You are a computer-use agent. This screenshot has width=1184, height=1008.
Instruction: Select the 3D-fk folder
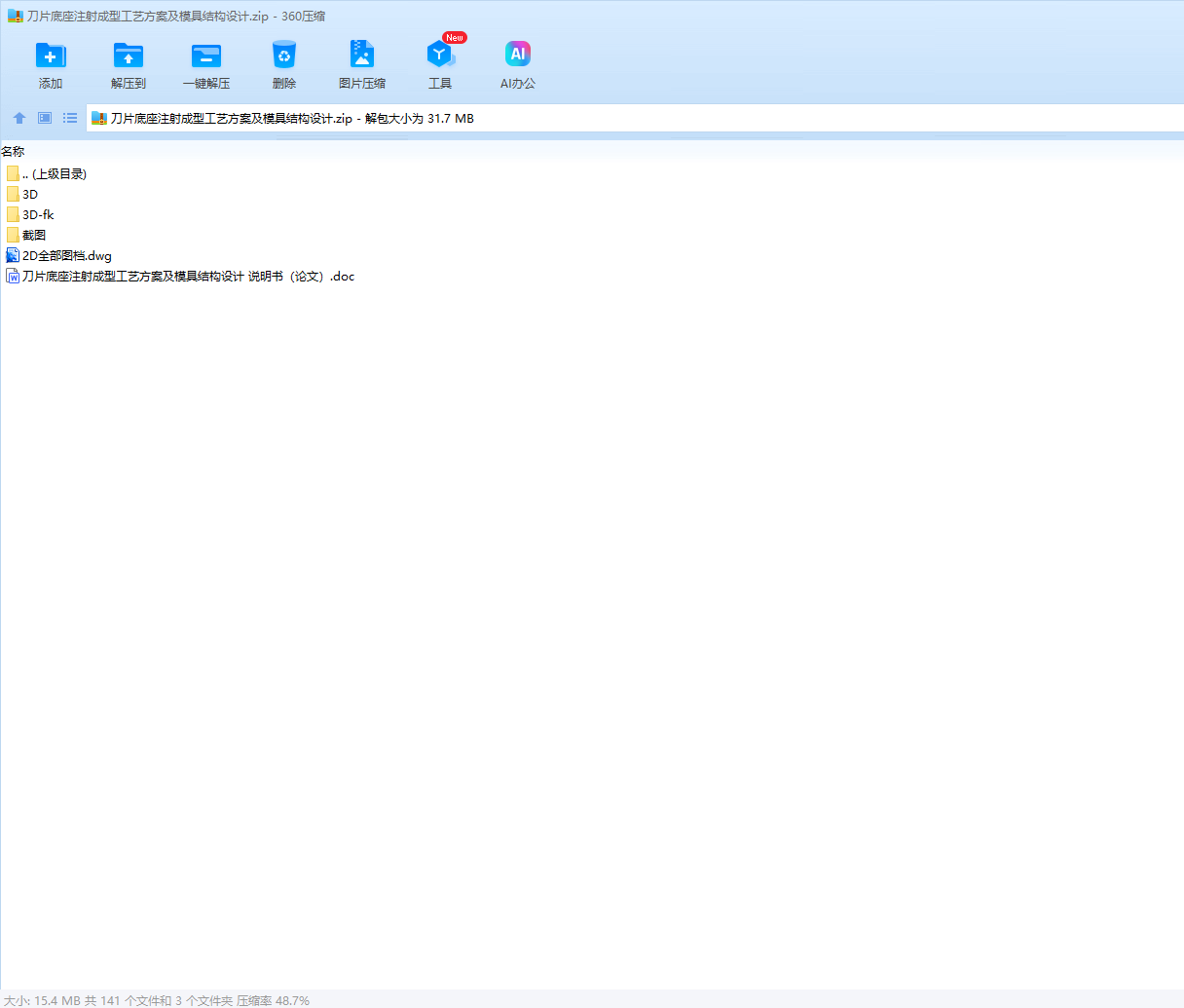[30, 214]
